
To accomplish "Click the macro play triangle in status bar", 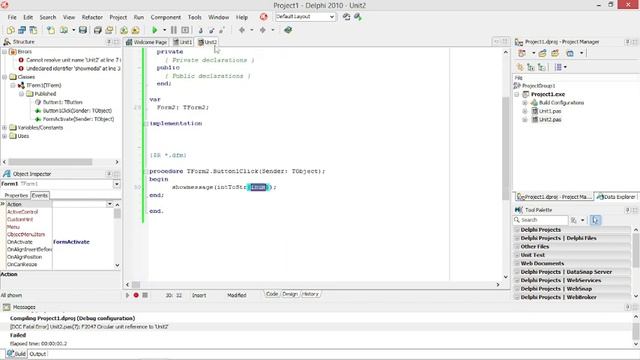I will click(x=127, y=295).
